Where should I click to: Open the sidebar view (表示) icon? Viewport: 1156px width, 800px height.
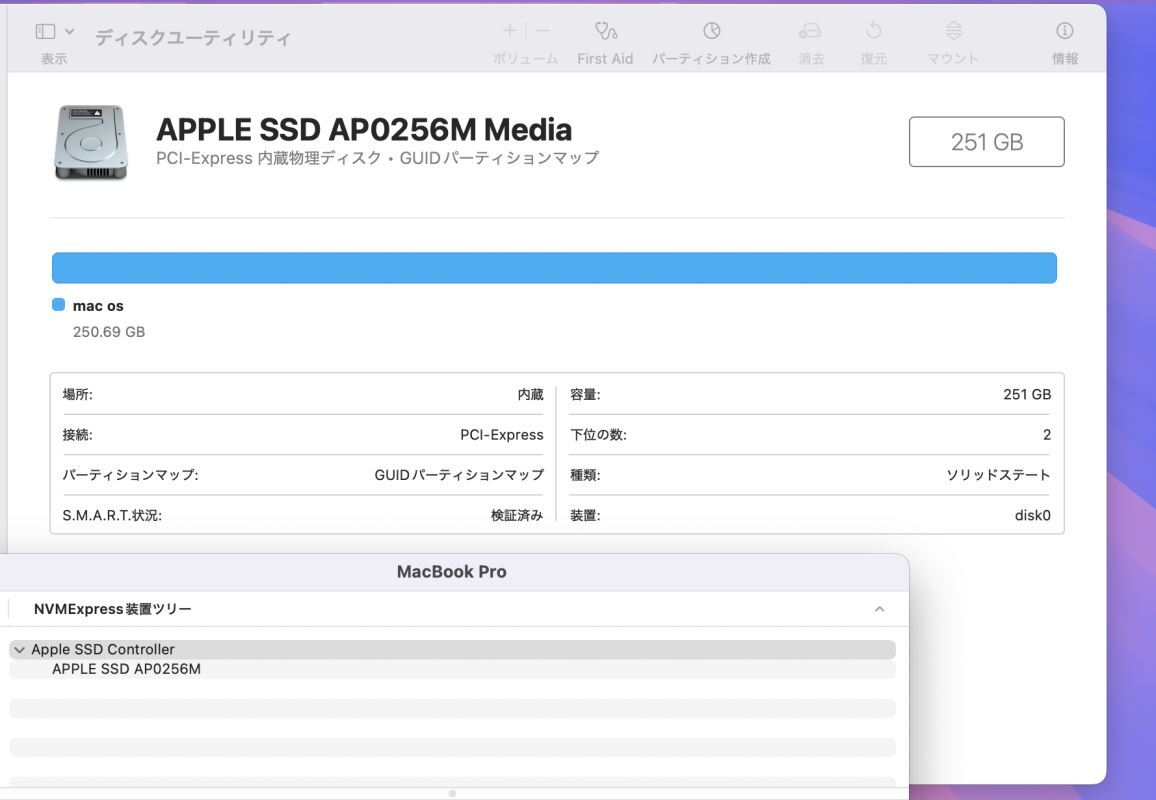coord(45,31)
